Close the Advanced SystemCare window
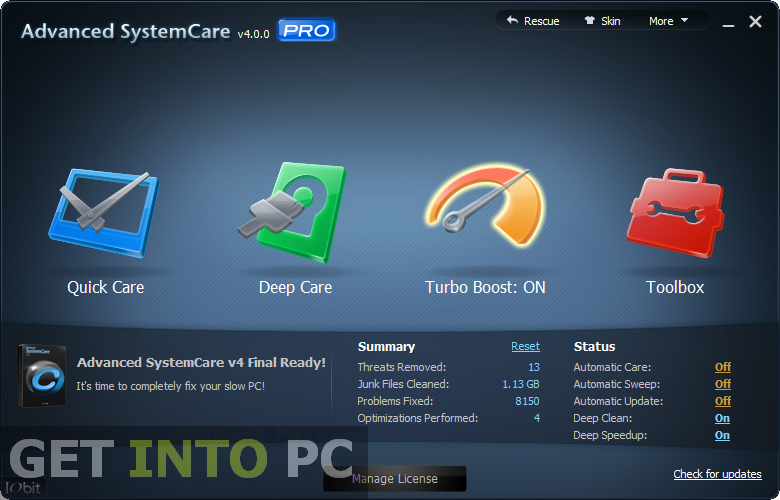This screenshot has width=780, height=500. pos(755,21)
